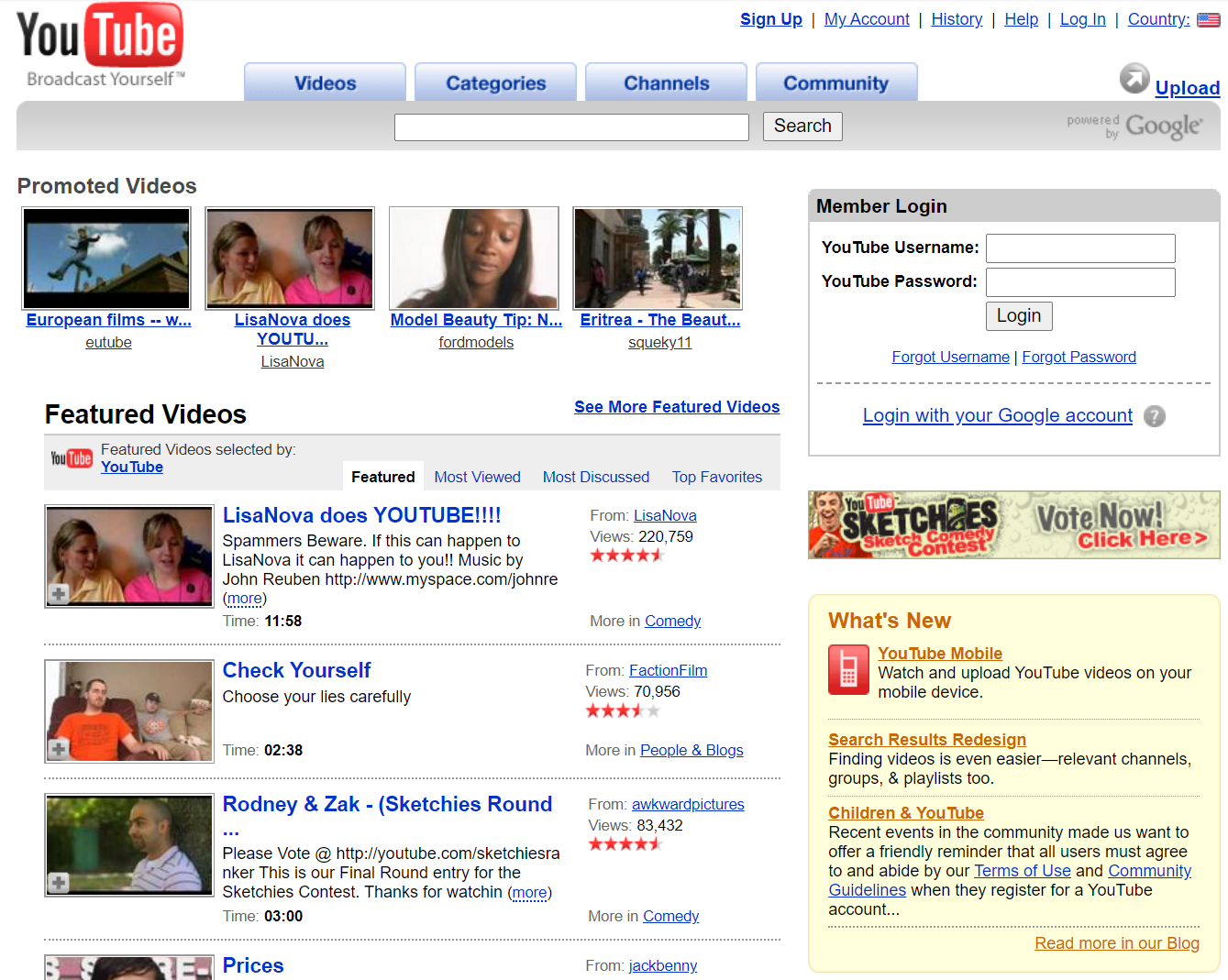This screenshot has width=1228, height=980.
Task: Open Check Yourself video title
Action: (296, 670)
